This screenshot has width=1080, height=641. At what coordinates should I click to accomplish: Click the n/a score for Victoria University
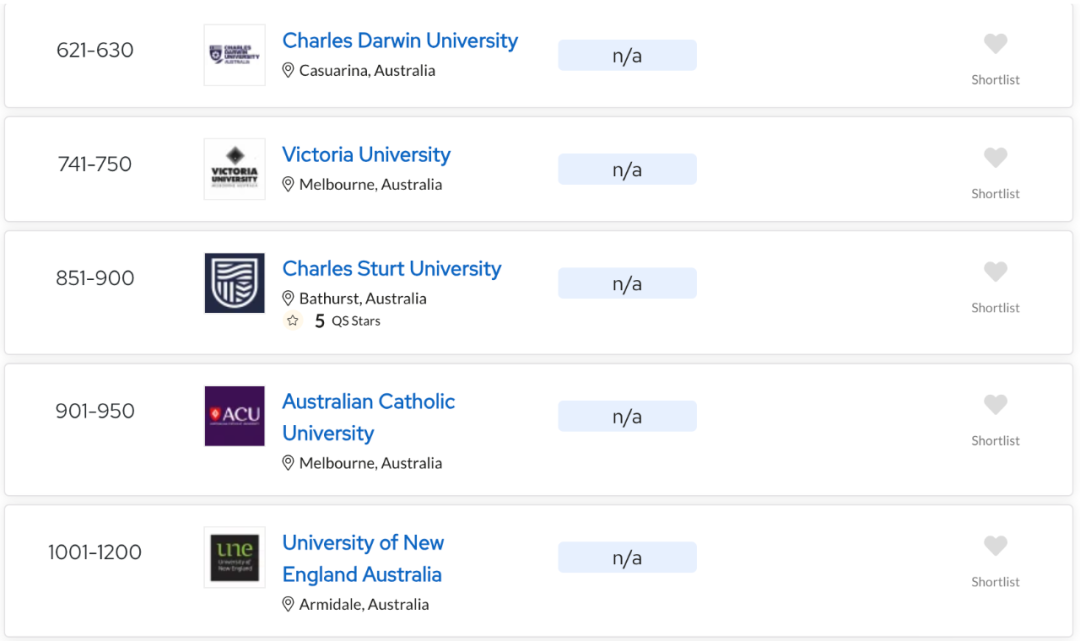627,169
